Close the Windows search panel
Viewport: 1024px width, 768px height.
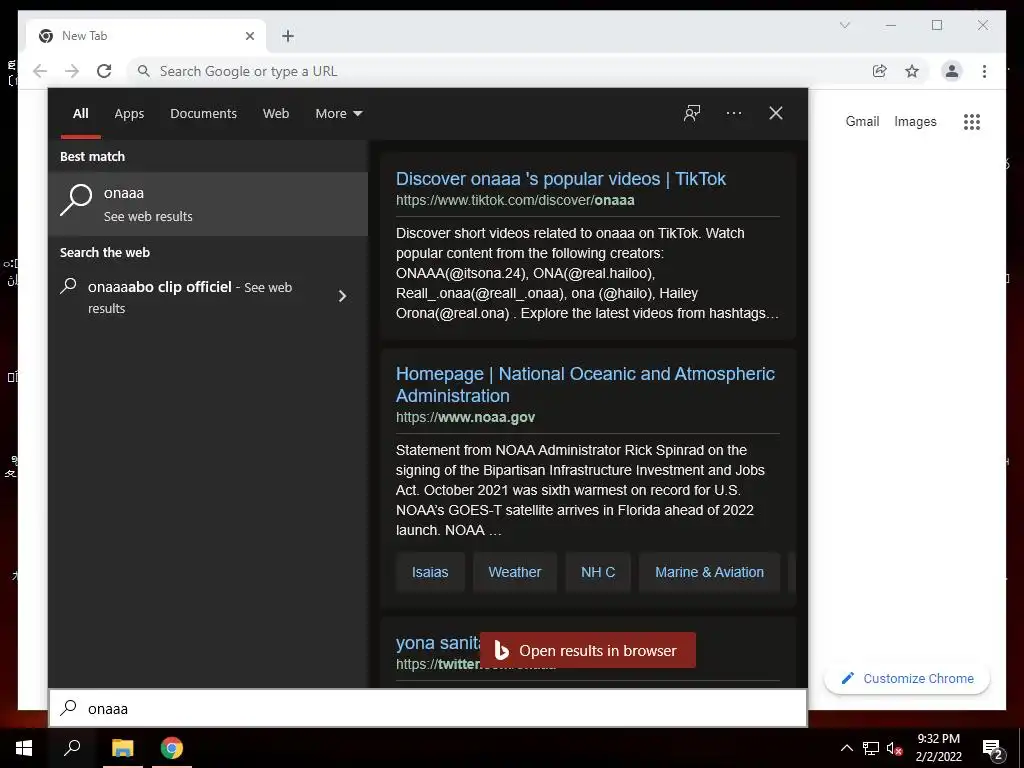tap(776, 113)
